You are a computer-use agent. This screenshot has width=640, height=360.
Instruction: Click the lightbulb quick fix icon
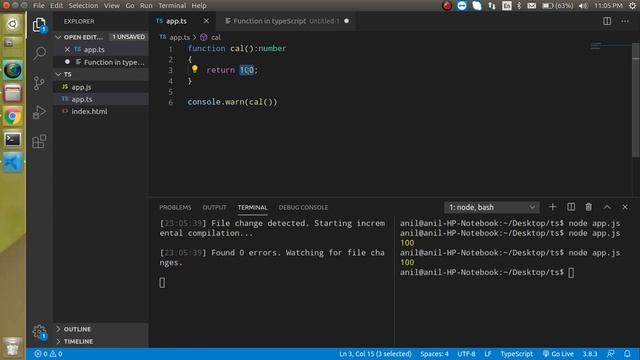tap(195, 69)
